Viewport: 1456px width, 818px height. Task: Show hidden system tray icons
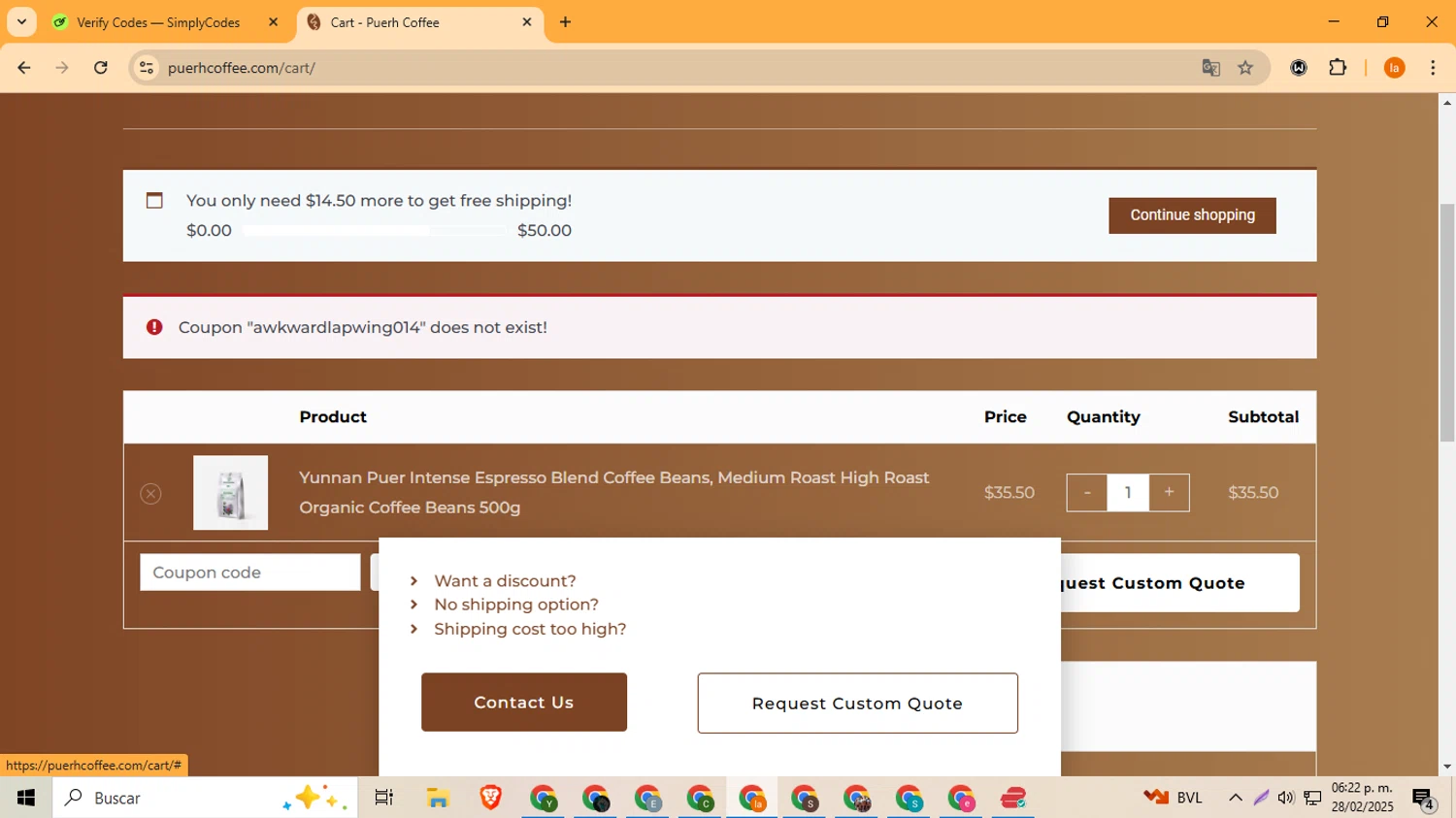pos(1235,798)
